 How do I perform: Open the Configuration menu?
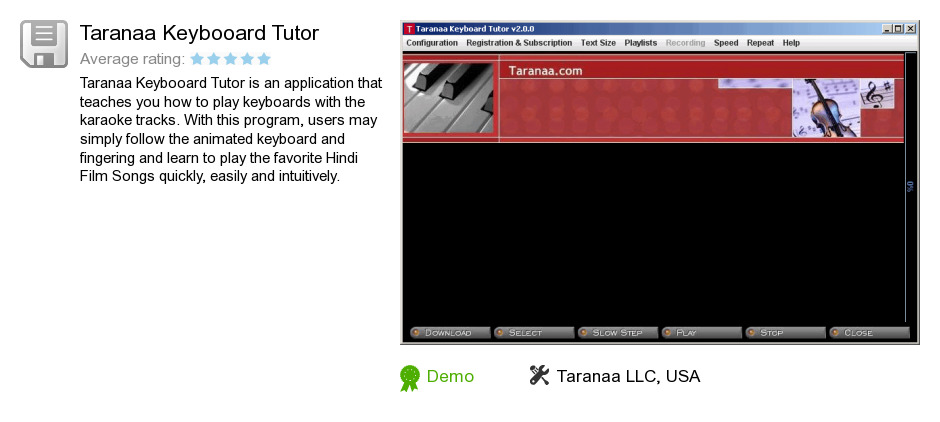(432, 43)
